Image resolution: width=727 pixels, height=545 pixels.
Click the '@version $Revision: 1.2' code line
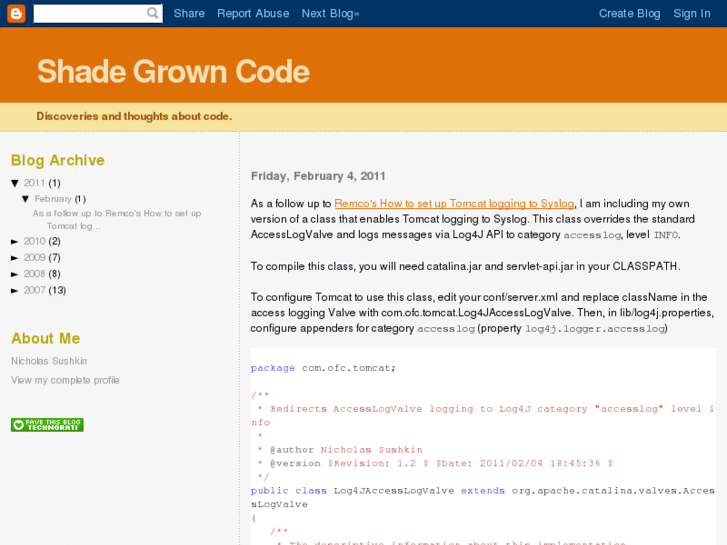tap(441, 463)
